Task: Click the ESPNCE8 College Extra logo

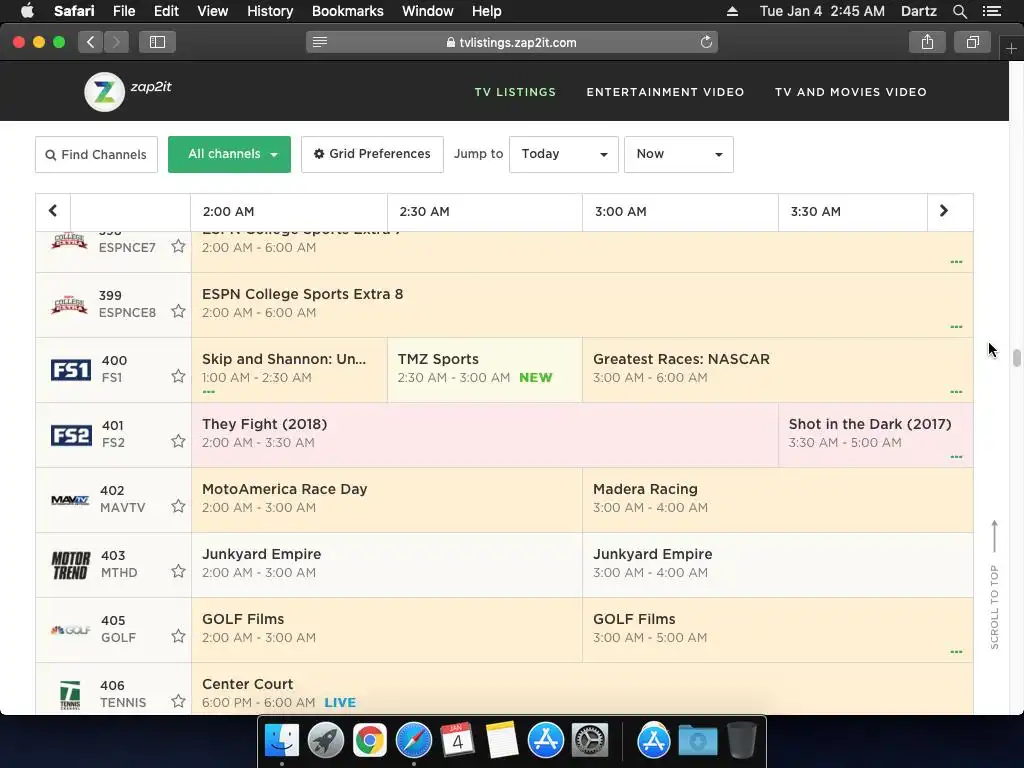Action: (x=69, y=305)
